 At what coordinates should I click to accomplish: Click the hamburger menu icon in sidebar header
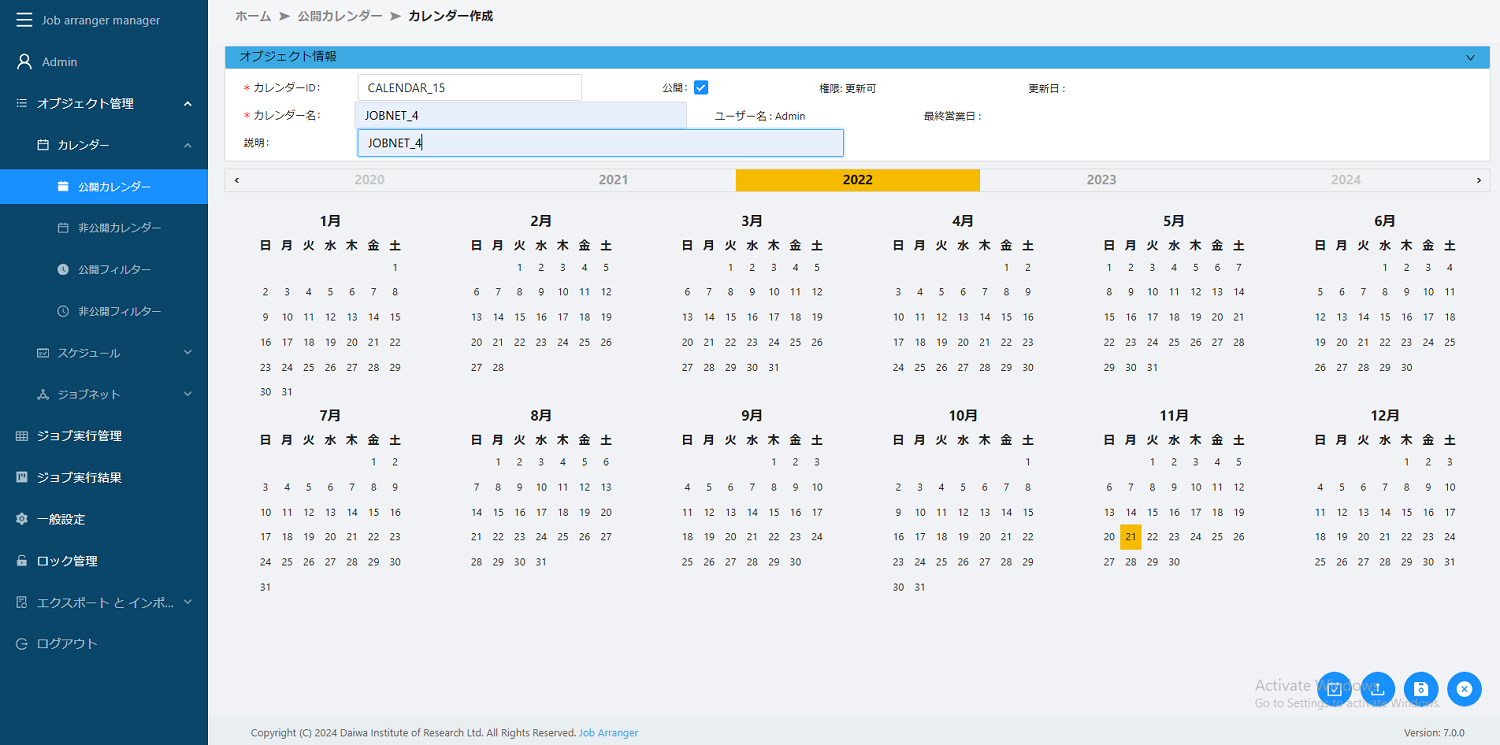coord(24,20)
